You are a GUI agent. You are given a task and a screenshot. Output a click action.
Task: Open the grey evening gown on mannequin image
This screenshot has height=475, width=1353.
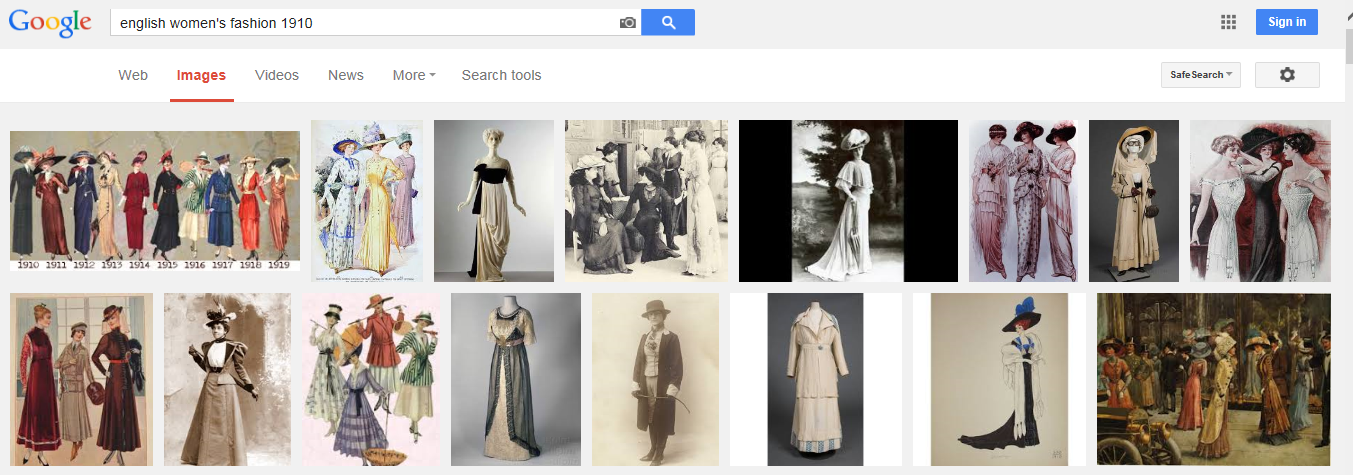pyautogui.click(x=516, y=379)
